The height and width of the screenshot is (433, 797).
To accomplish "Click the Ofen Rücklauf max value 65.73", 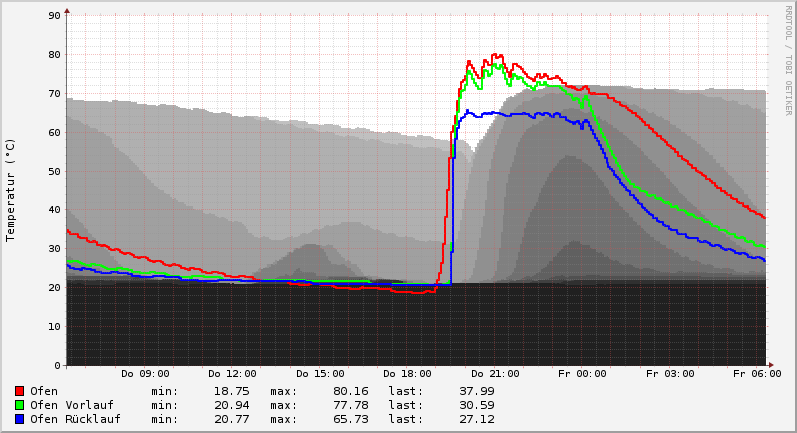I will (350, 419).
